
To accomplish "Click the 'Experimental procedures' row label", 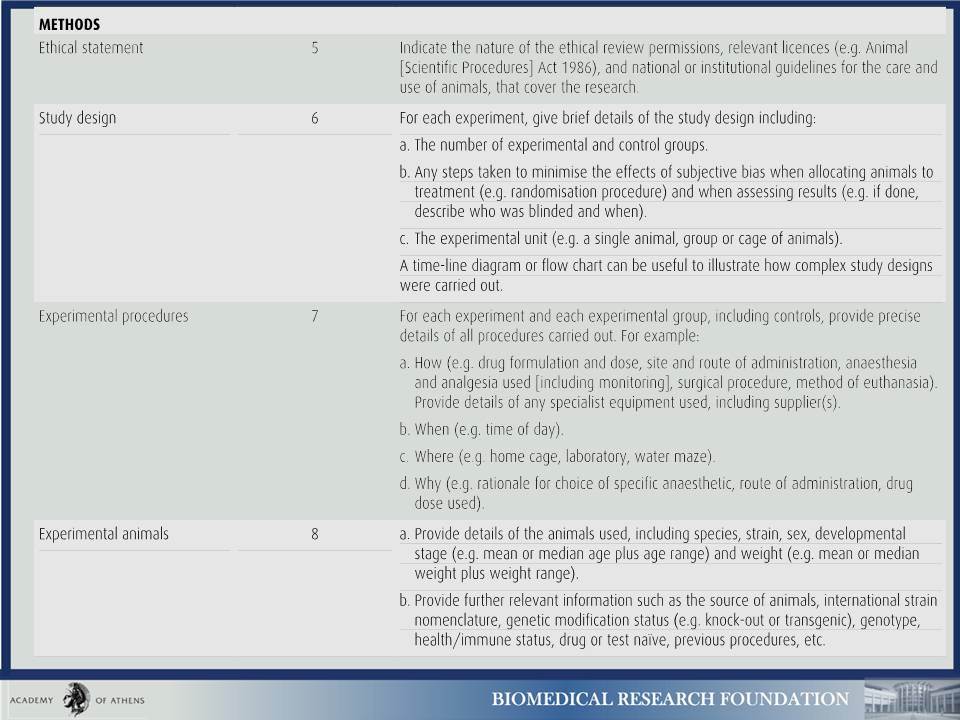I will 113,317.
